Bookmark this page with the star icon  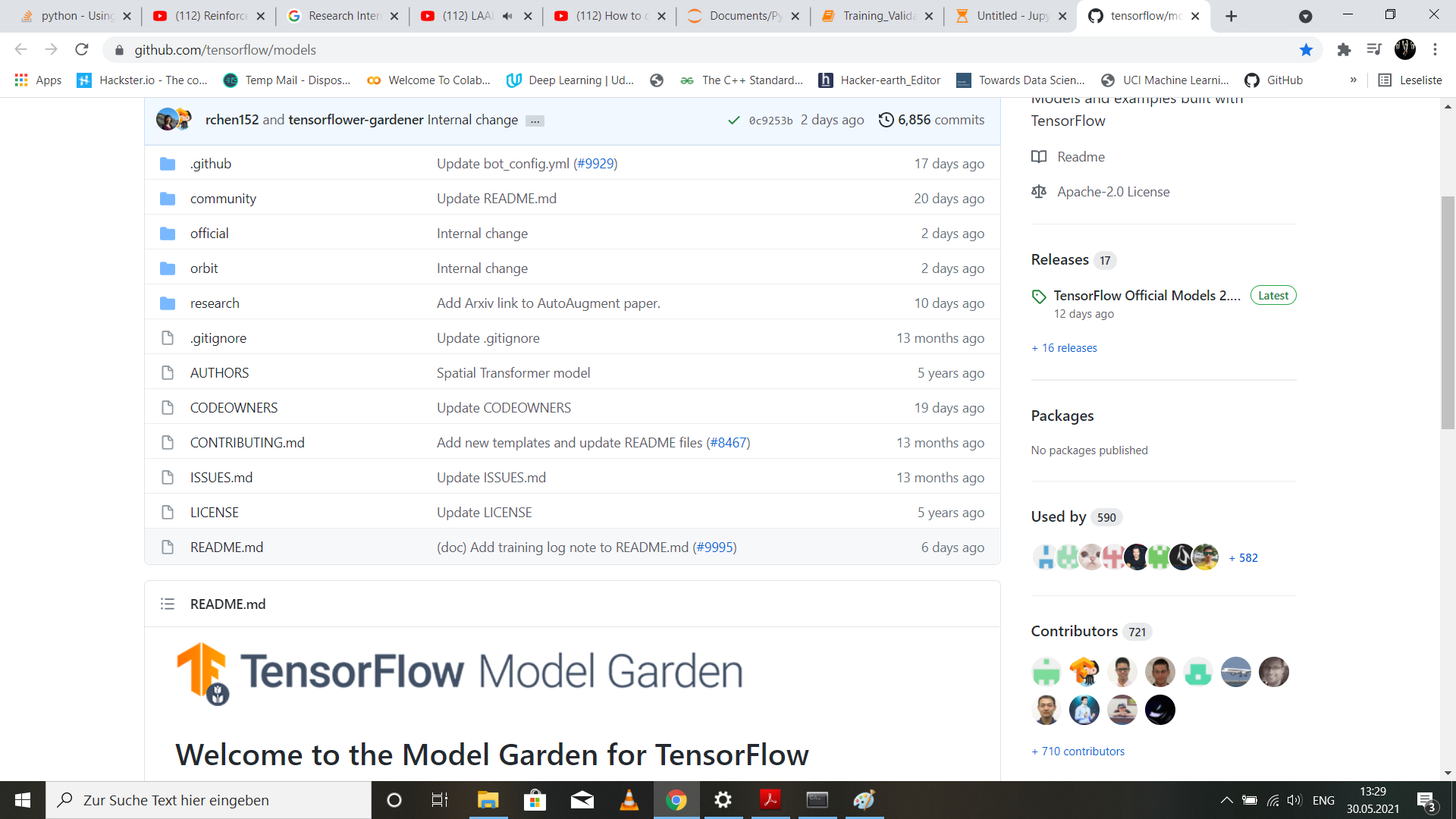pos(1306,49)
